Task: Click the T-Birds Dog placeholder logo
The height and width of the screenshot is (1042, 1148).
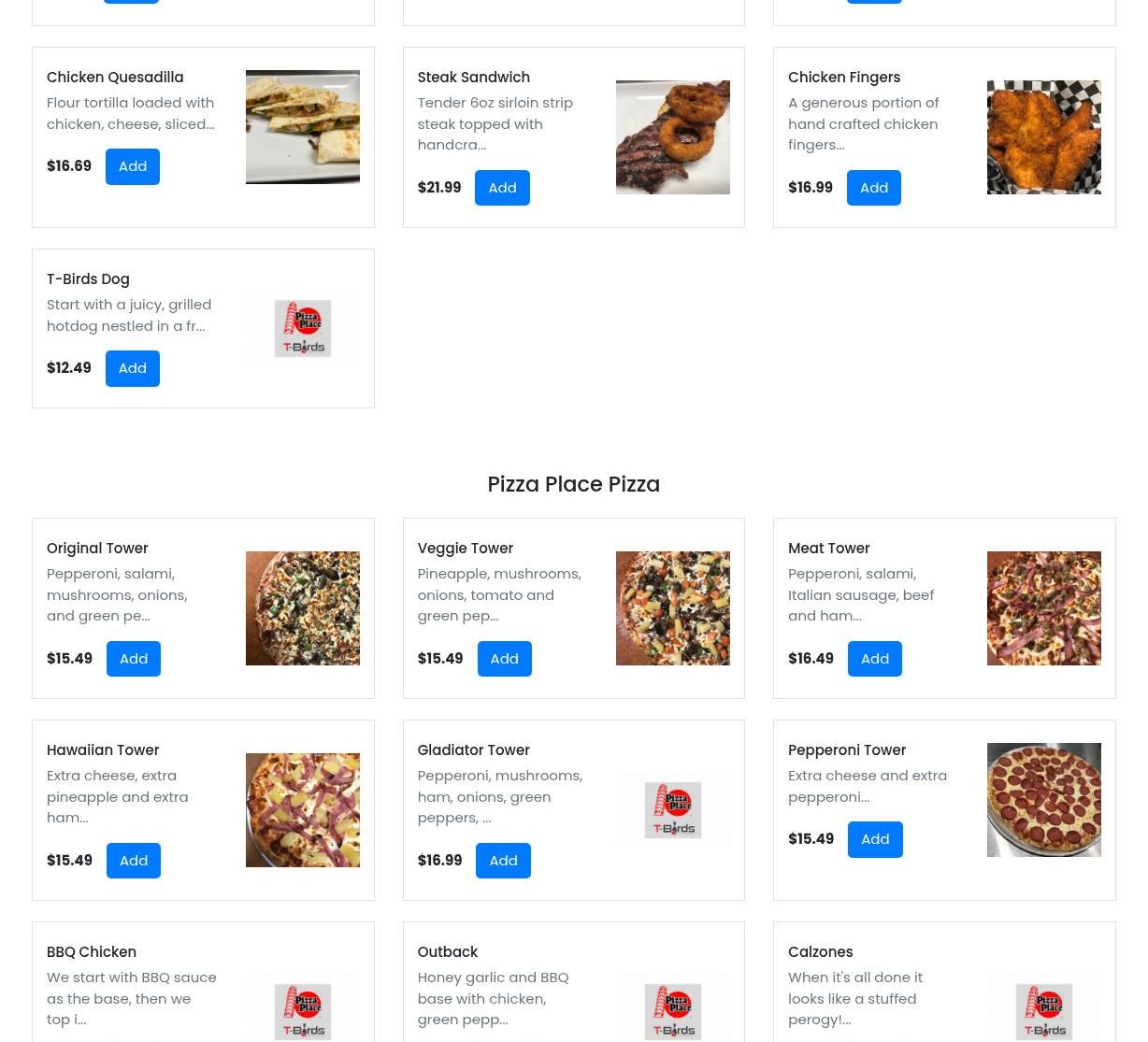Action: (303, 328)
